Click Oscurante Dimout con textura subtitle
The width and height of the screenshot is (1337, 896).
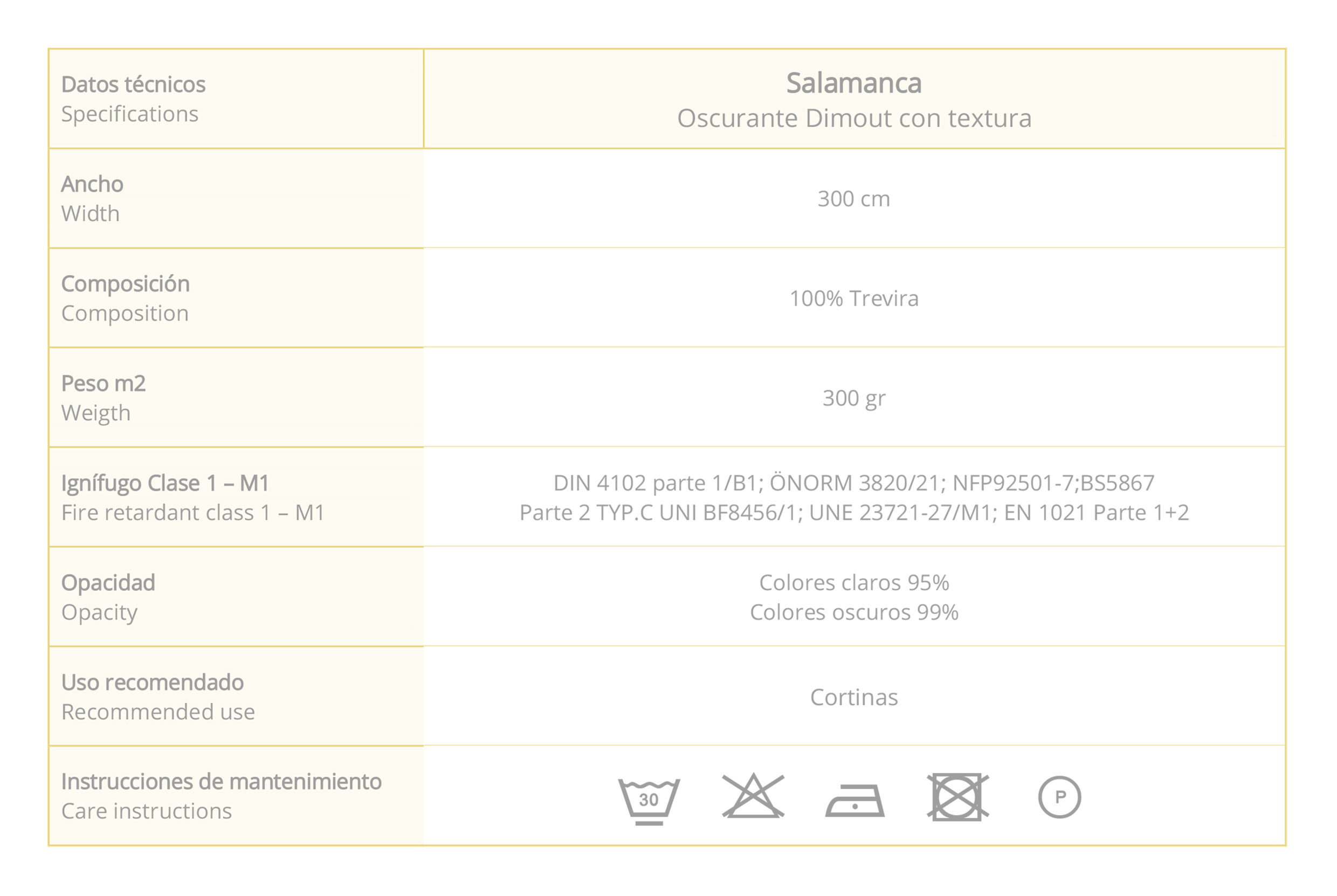click(x=854, y=118)
